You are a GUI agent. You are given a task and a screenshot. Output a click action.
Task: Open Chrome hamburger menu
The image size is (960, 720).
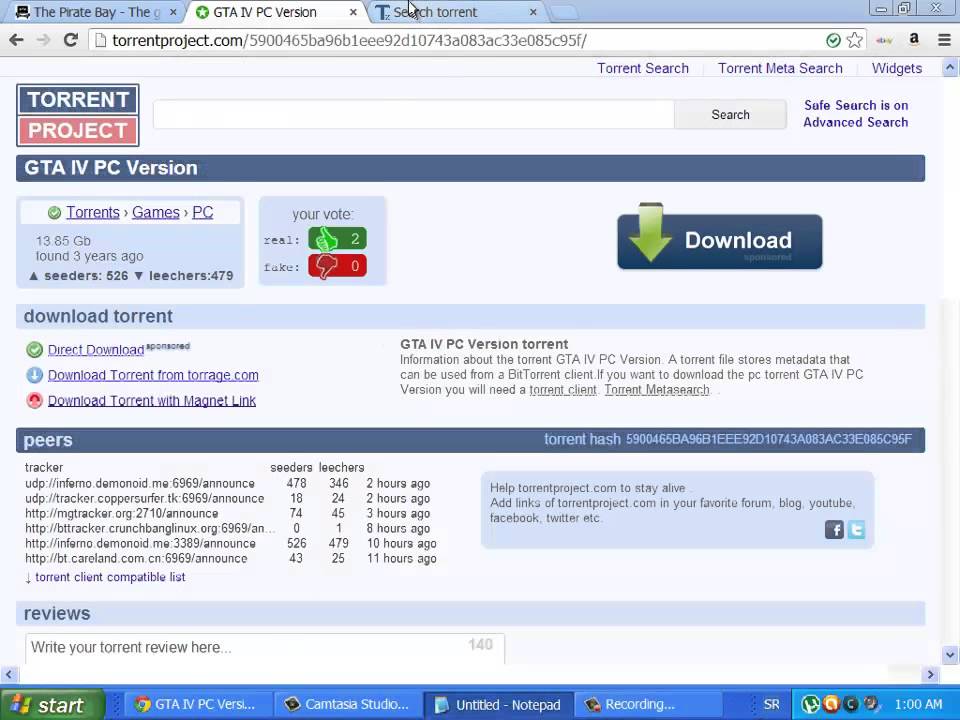(945, 40)
